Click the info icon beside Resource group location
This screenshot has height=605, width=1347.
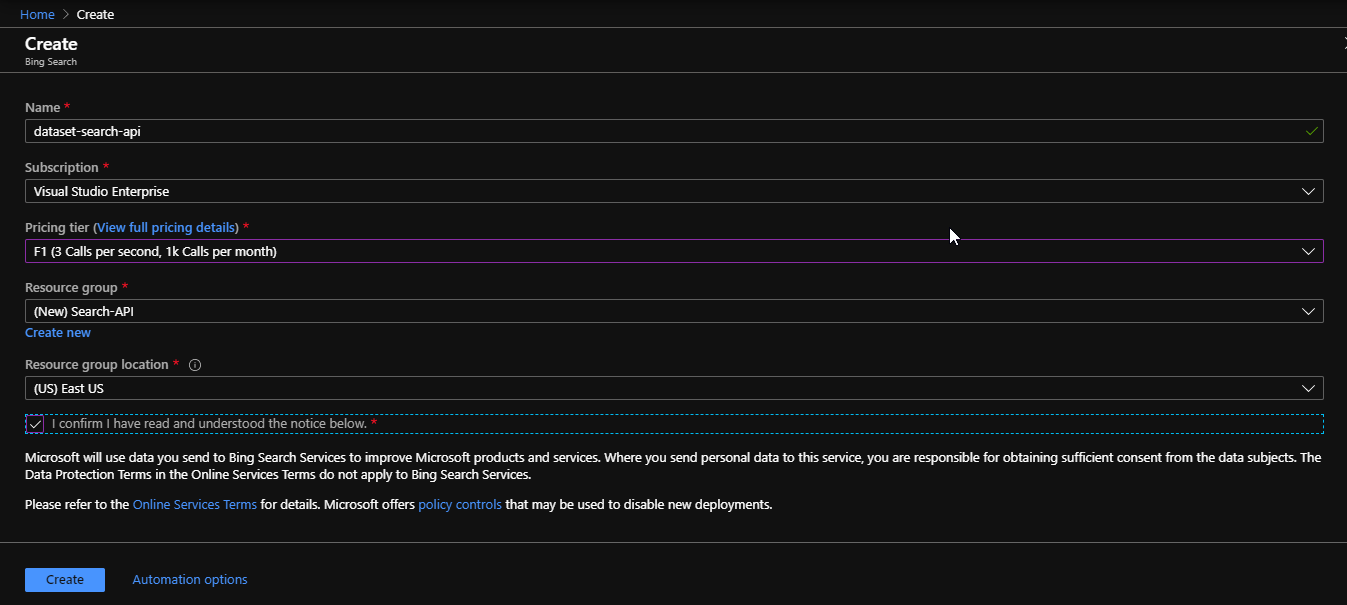[195, 365]
